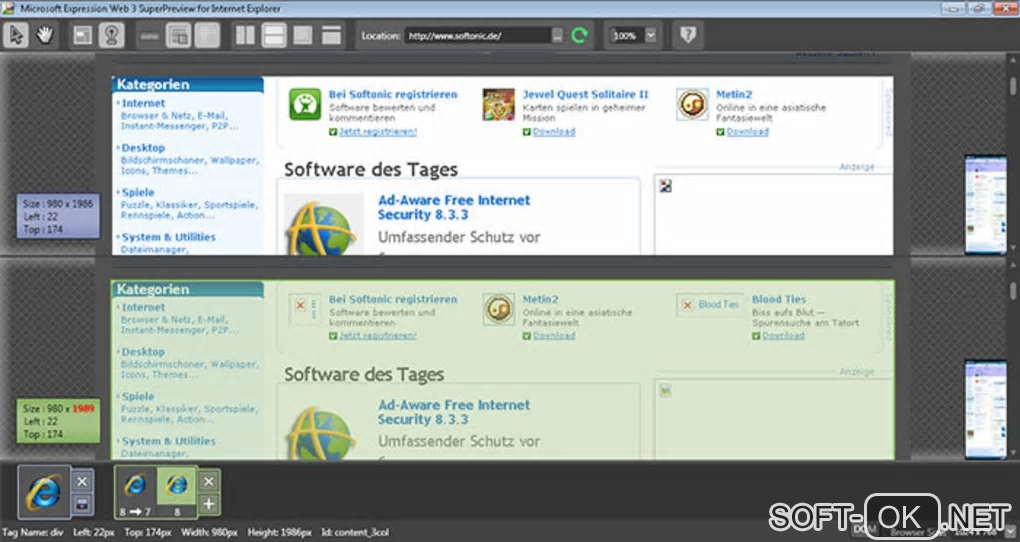Click Bei Softonic registrieren in top pane
This screenshot has width=1020, height=542.
click(393, 94)
